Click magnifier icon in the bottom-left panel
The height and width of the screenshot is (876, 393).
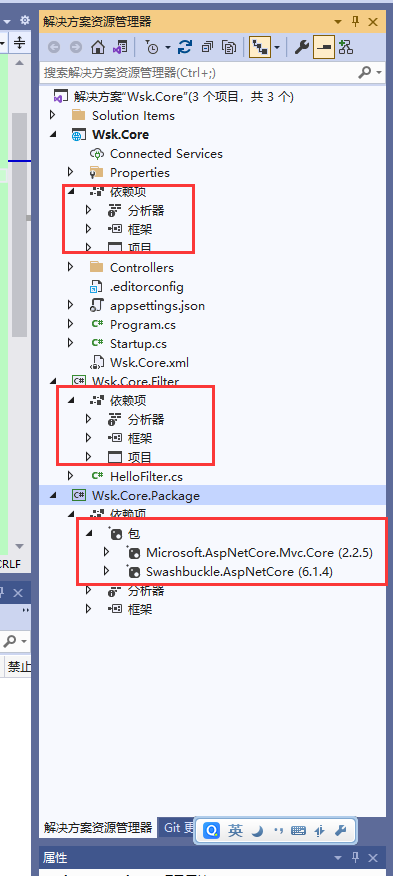[10, 641]
